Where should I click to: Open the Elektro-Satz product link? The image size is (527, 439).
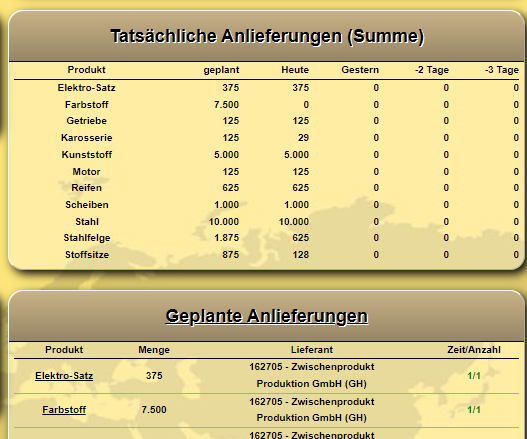pos(64,375)
